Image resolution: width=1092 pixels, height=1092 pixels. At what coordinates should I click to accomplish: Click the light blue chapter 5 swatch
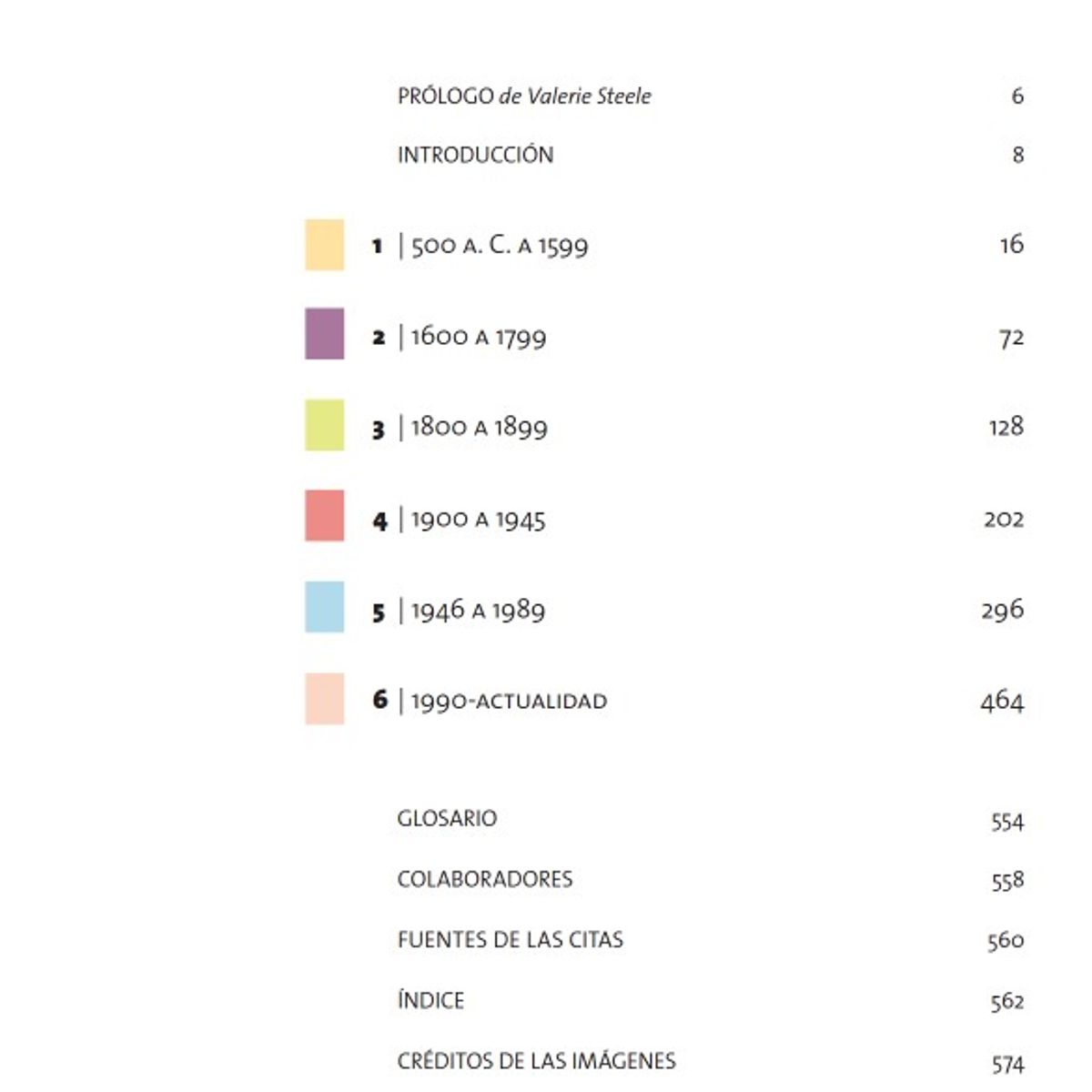pyautogui.click(x=325, y=607)
